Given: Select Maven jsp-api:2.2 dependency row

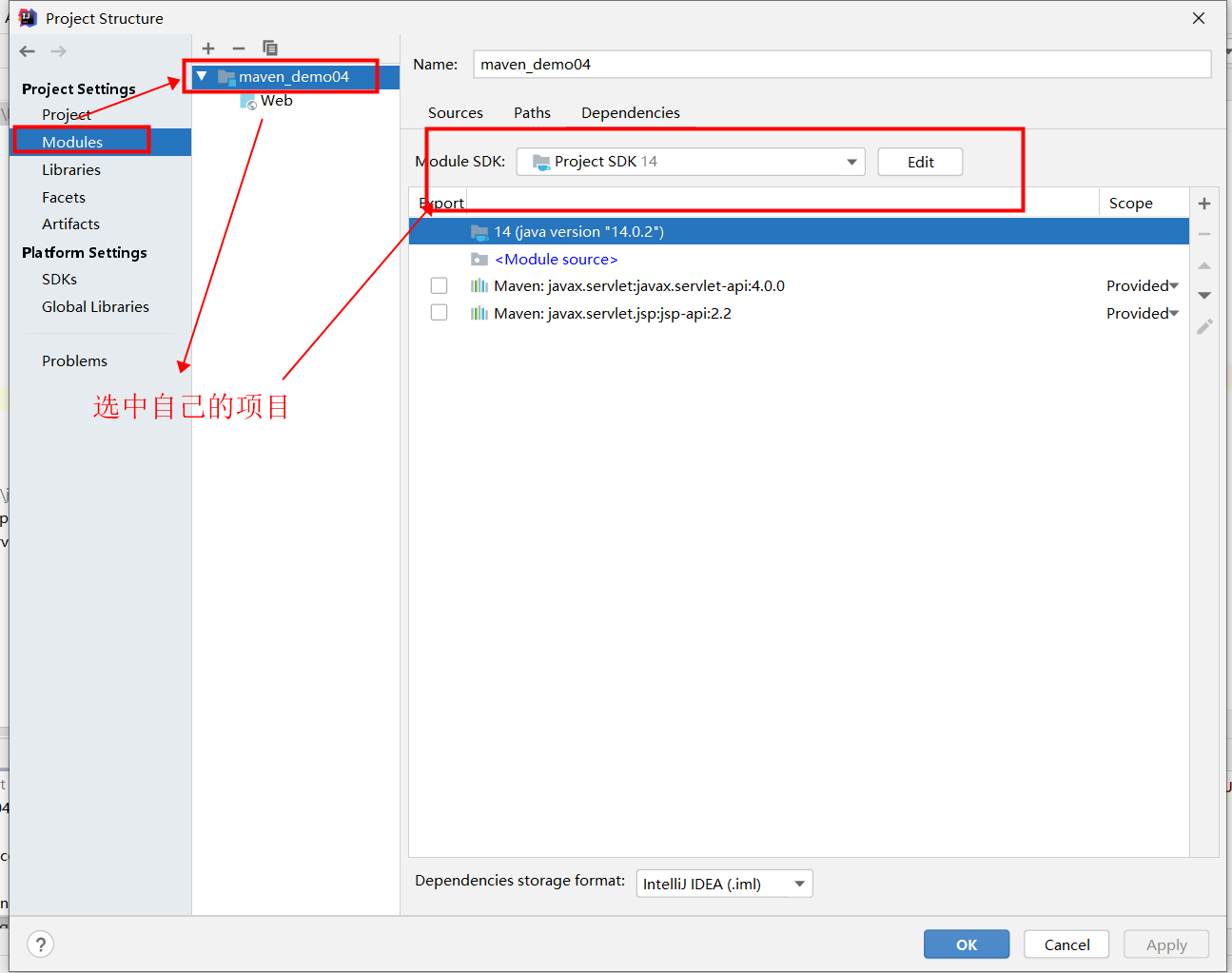Looking at the screenshot, I should click(799, 313).
